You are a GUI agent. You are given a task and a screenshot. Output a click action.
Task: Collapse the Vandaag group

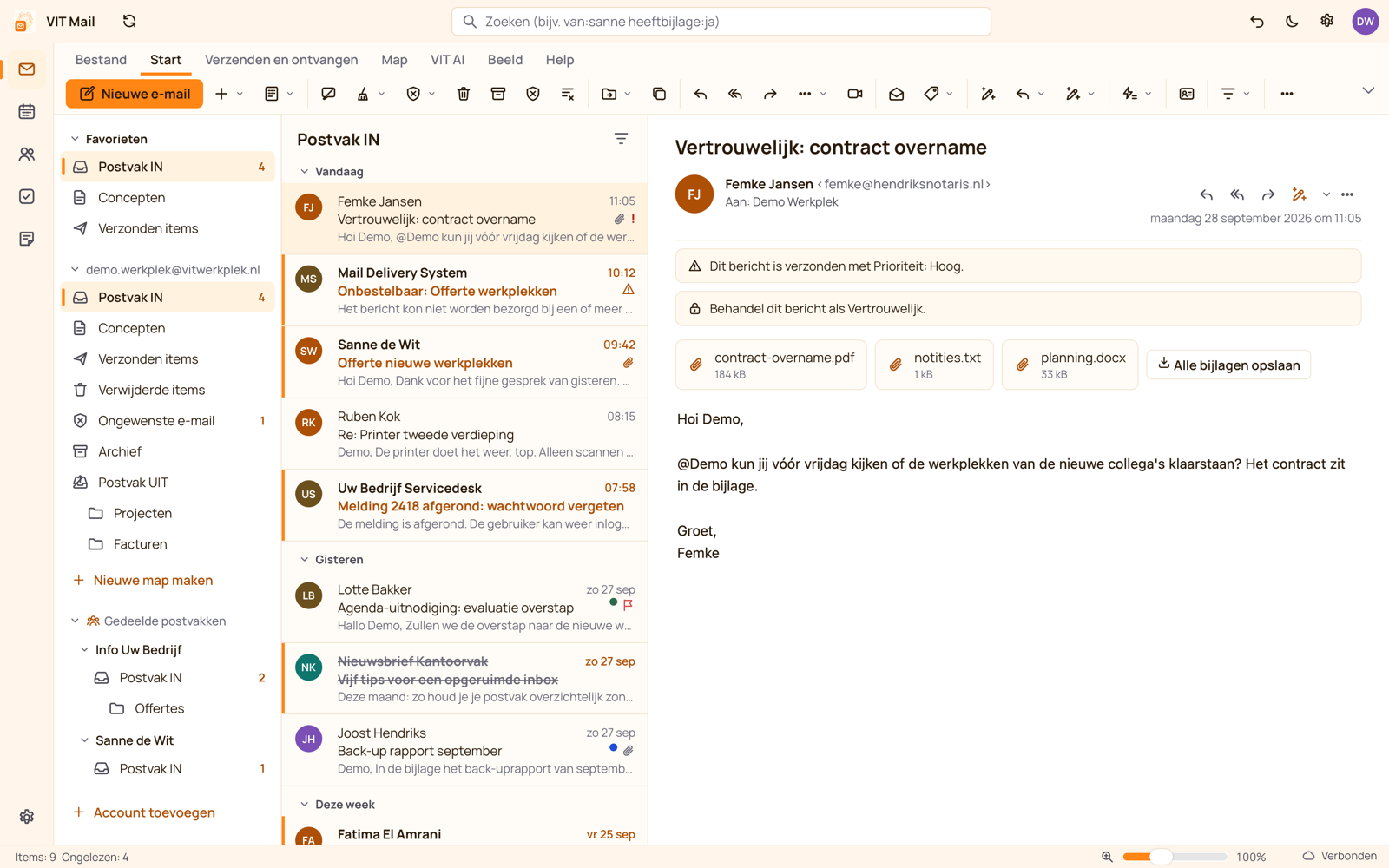304,172
